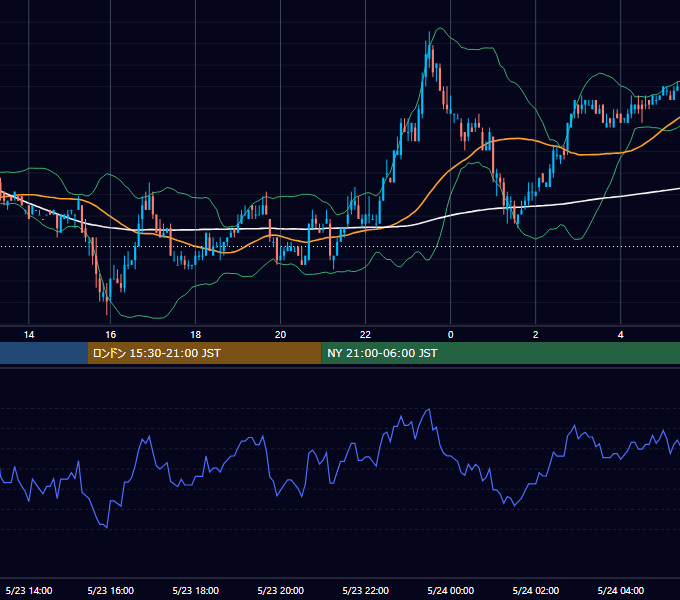The width and height of the screenshot is (680, 600).
Task: Click the 16 hour label on the axis
Action: [111, 335]
